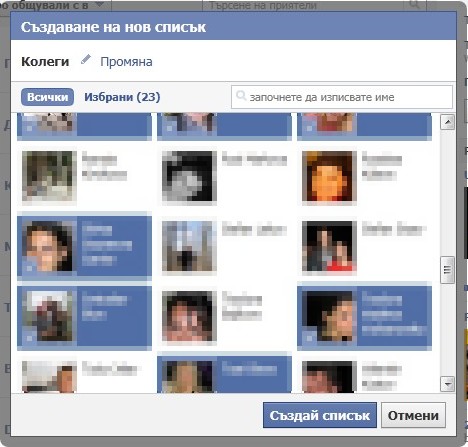Click the Създай списък button
468x447 pixels.
coord(320,415)
